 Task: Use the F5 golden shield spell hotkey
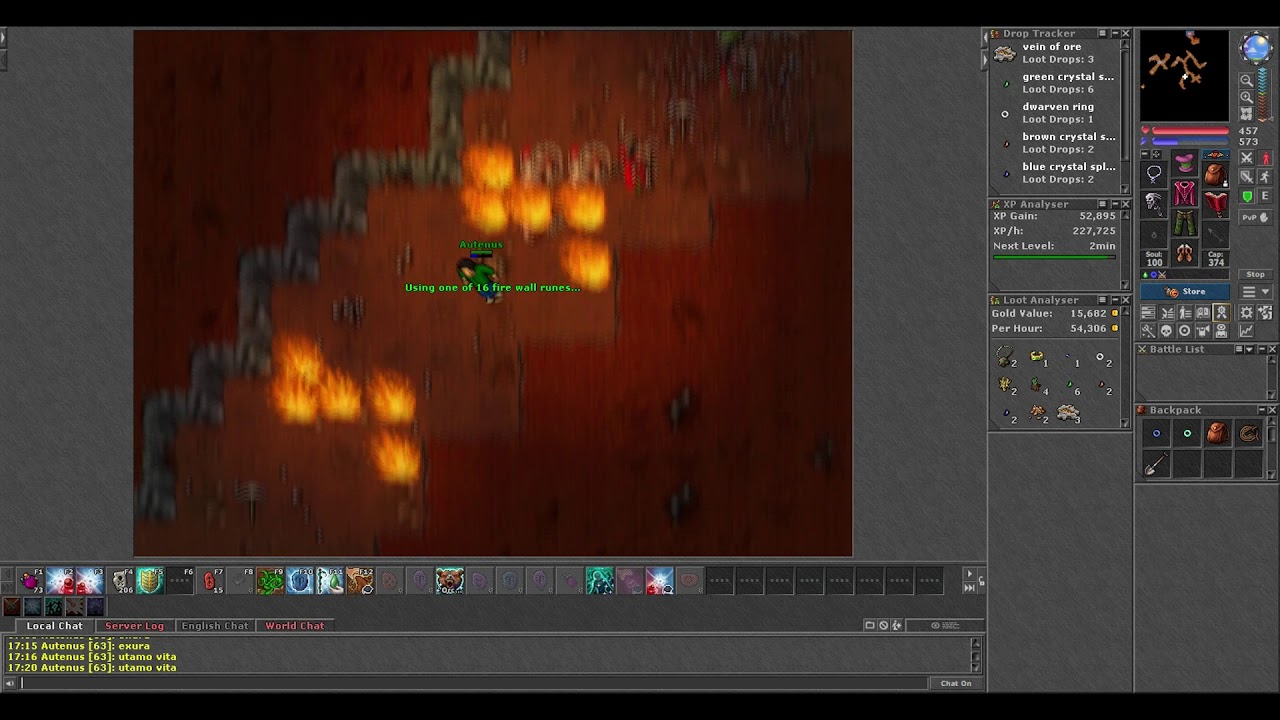pos(150,580)
